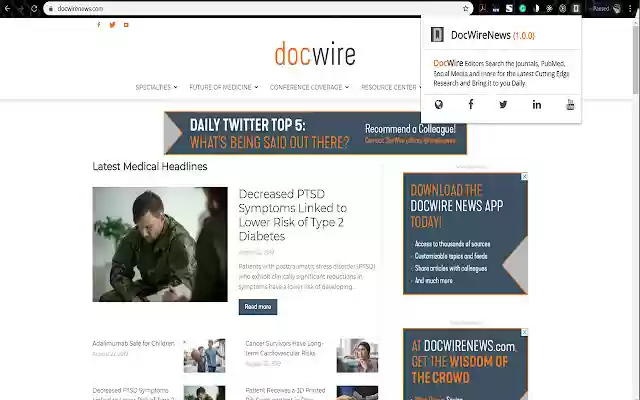Bookmark this page with the star icon
Image resolution: width=640 pixels, height=400 pixels.
466,9
